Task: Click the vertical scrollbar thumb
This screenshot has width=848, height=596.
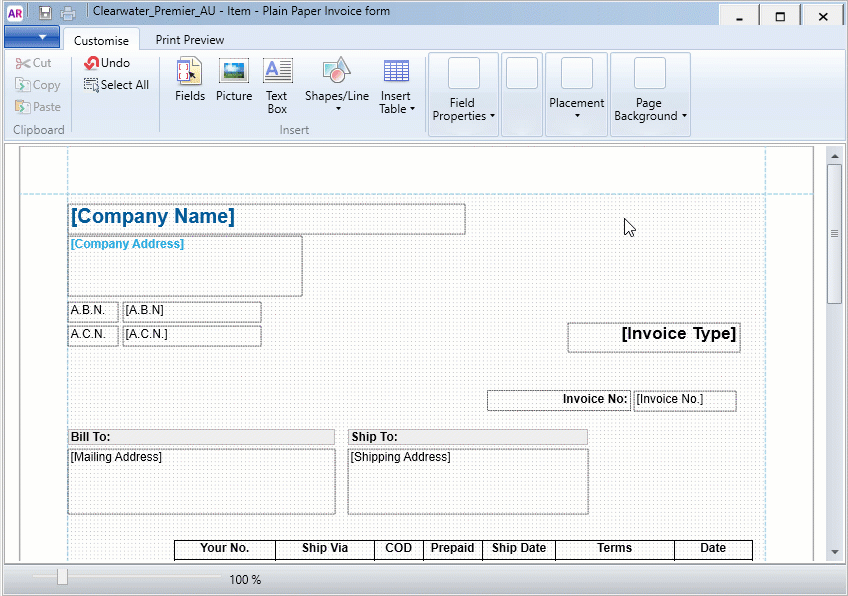Action: (x=834, y=234)
